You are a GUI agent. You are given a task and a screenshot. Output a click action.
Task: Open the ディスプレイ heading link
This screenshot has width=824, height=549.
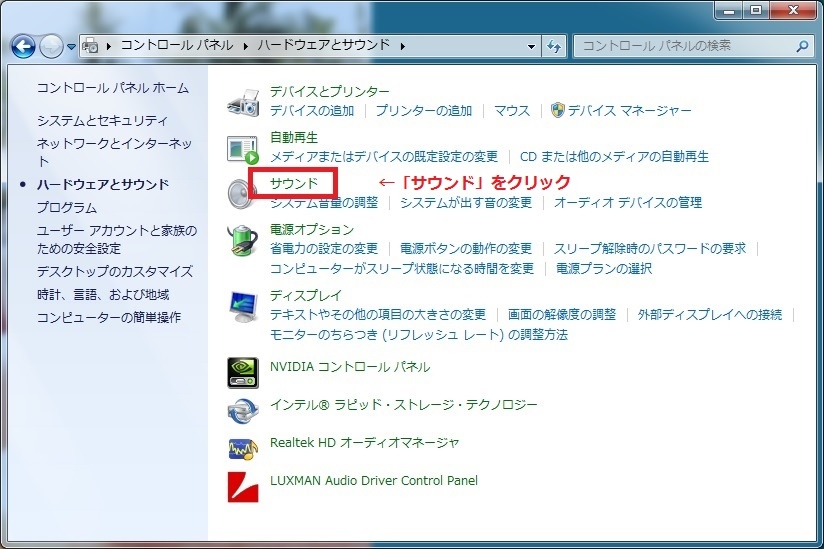[x=306, y=295]
